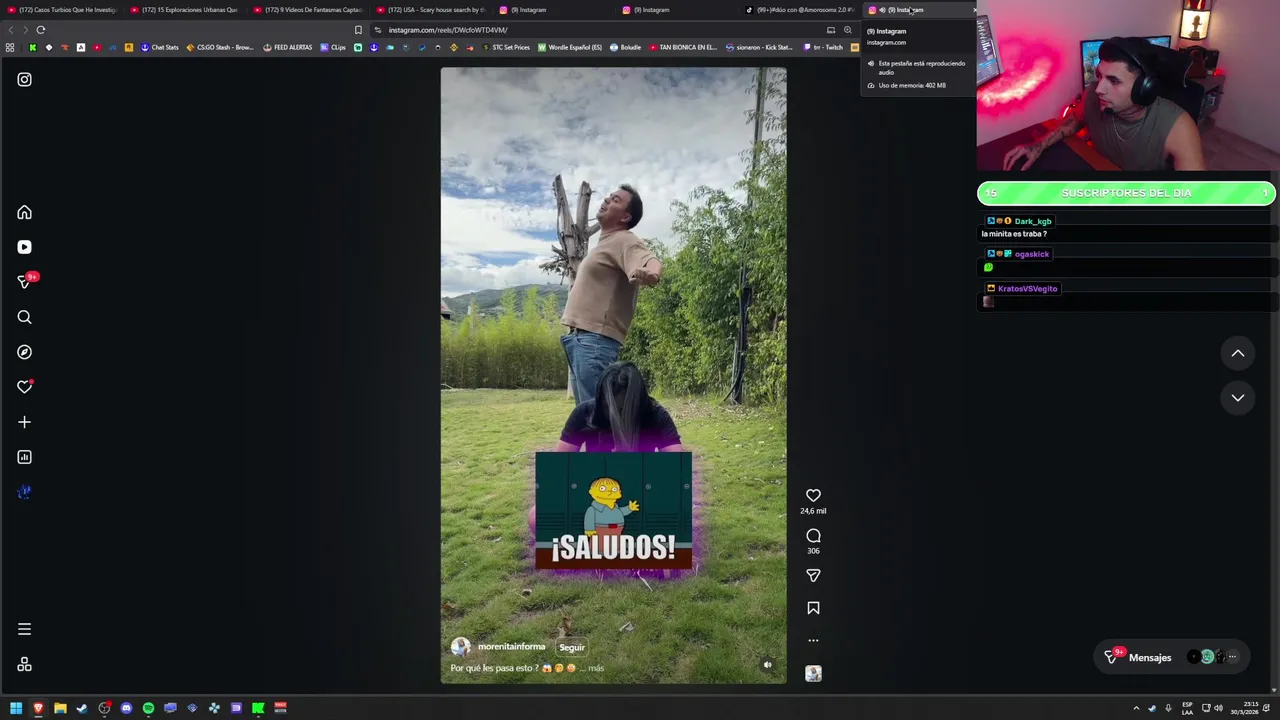Open the STC Set Prices bookmark
The image size is (1280, 720).
point(505,47)
